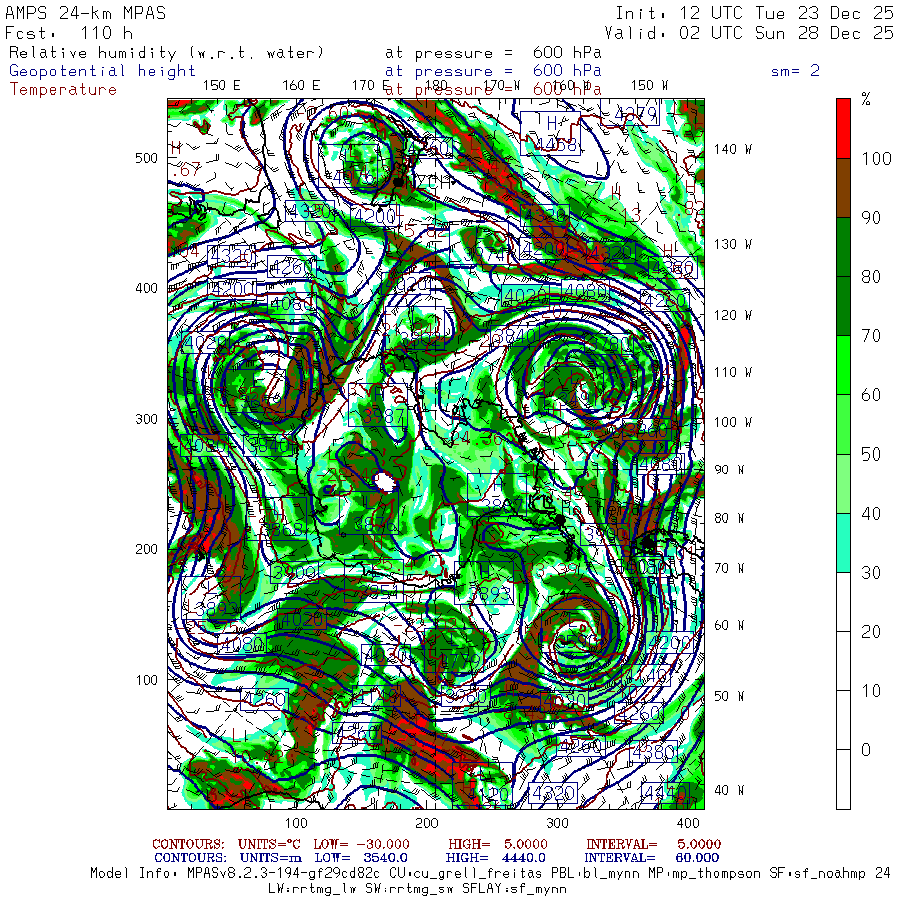Click the blue Geopotential height legend text
This screenshot has width=900, height=900.
(102, 71)
